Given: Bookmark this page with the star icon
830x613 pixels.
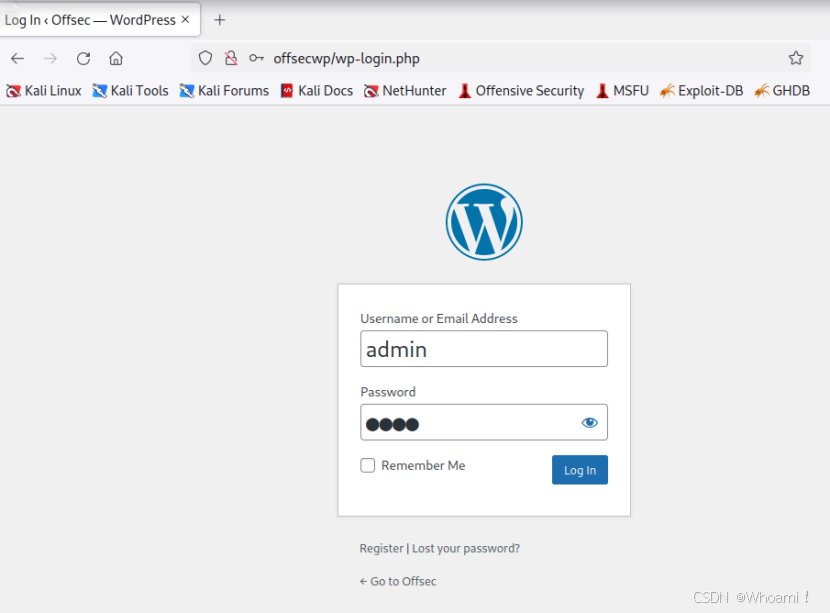Looking at the screenshot, I should (796, 58).
